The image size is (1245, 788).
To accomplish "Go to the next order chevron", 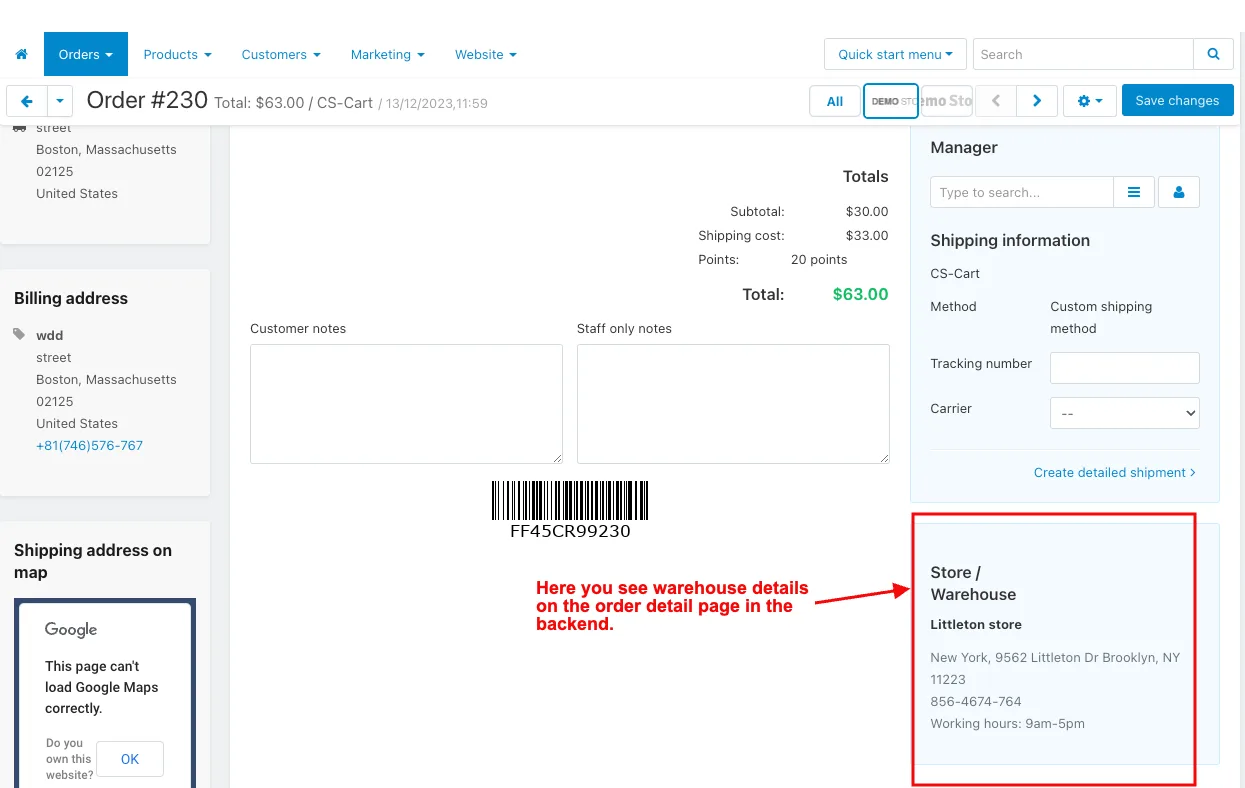I will tap(1037, 101).
